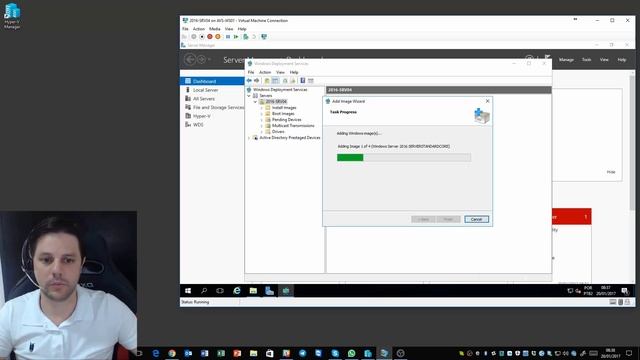Click the Start VM toolbar icon
The image size is (640, 360).
(x=194, y=37)
